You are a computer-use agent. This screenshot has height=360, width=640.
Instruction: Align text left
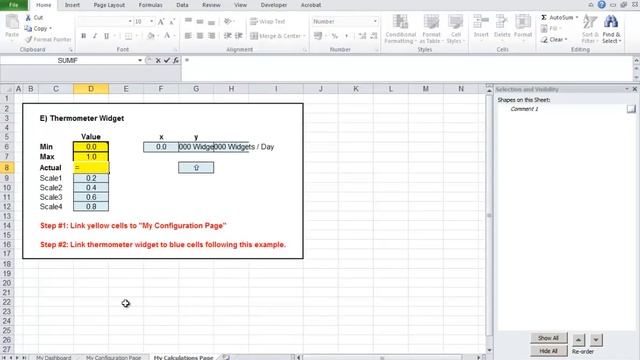tap(188, 36)
